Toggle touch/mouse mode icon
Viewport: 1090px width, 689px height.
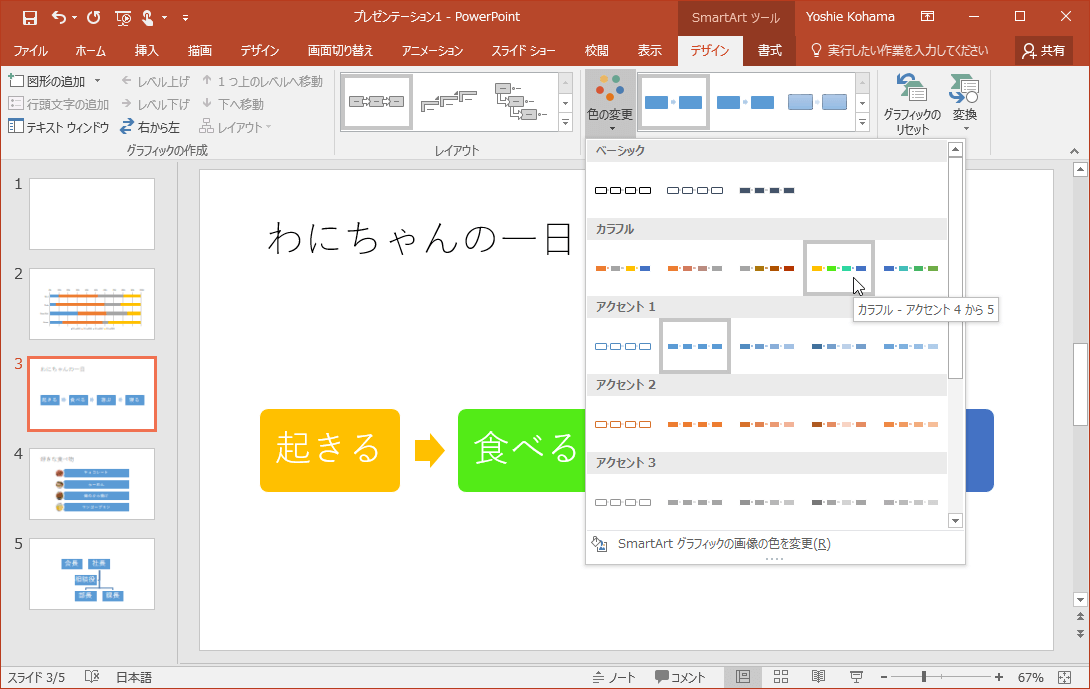(148, 17)
